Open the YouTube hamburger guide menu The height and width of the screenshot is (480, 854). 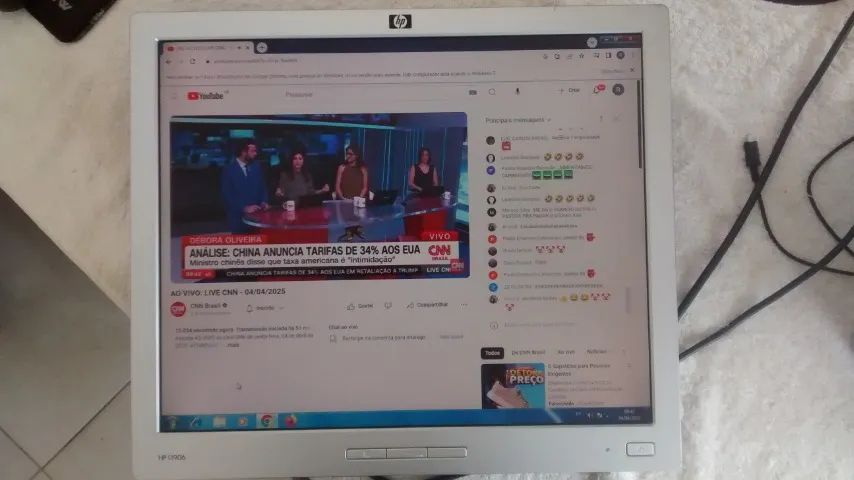(x=174, y=96)
